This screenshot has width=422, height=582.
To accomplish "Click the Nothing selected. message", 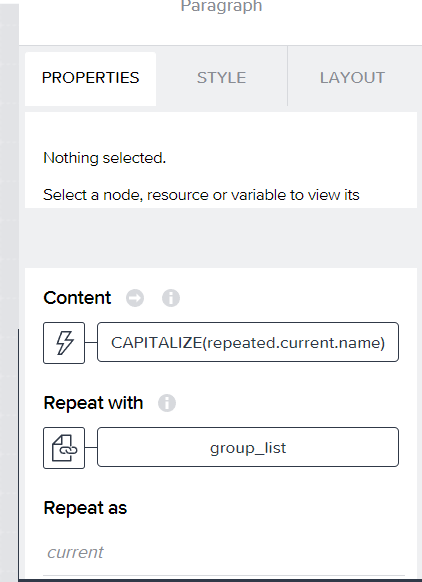I will [x=105, y=158].
